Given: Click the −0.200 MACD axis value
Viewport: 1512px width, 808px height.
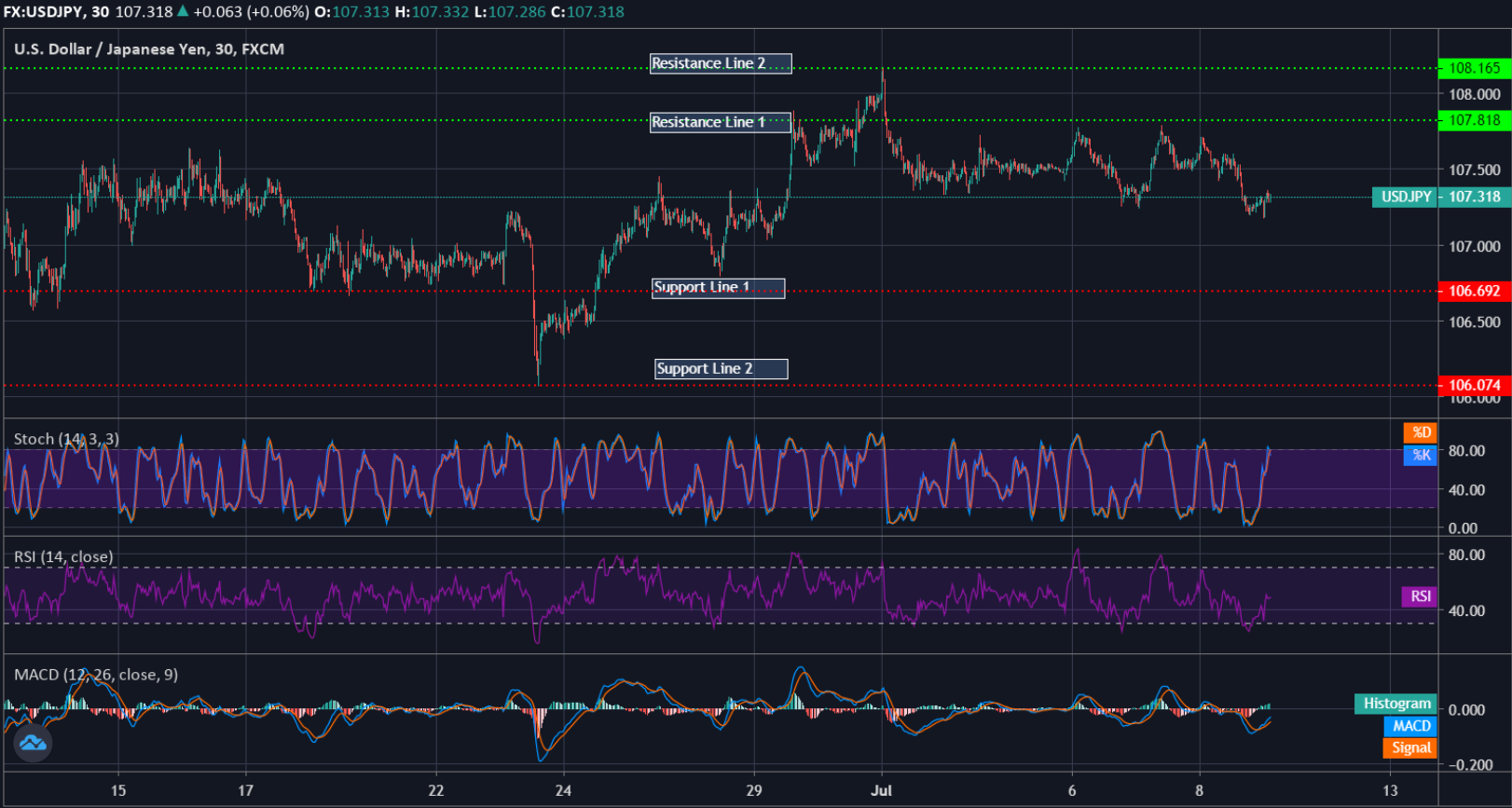Looking at the screenshot, I should (1470, 764).
